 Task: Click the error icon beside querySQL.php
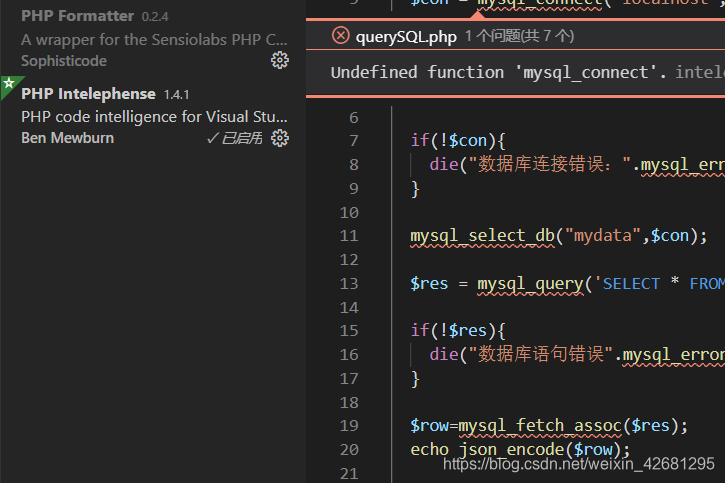pyautogui.click(x=341, y=35)
